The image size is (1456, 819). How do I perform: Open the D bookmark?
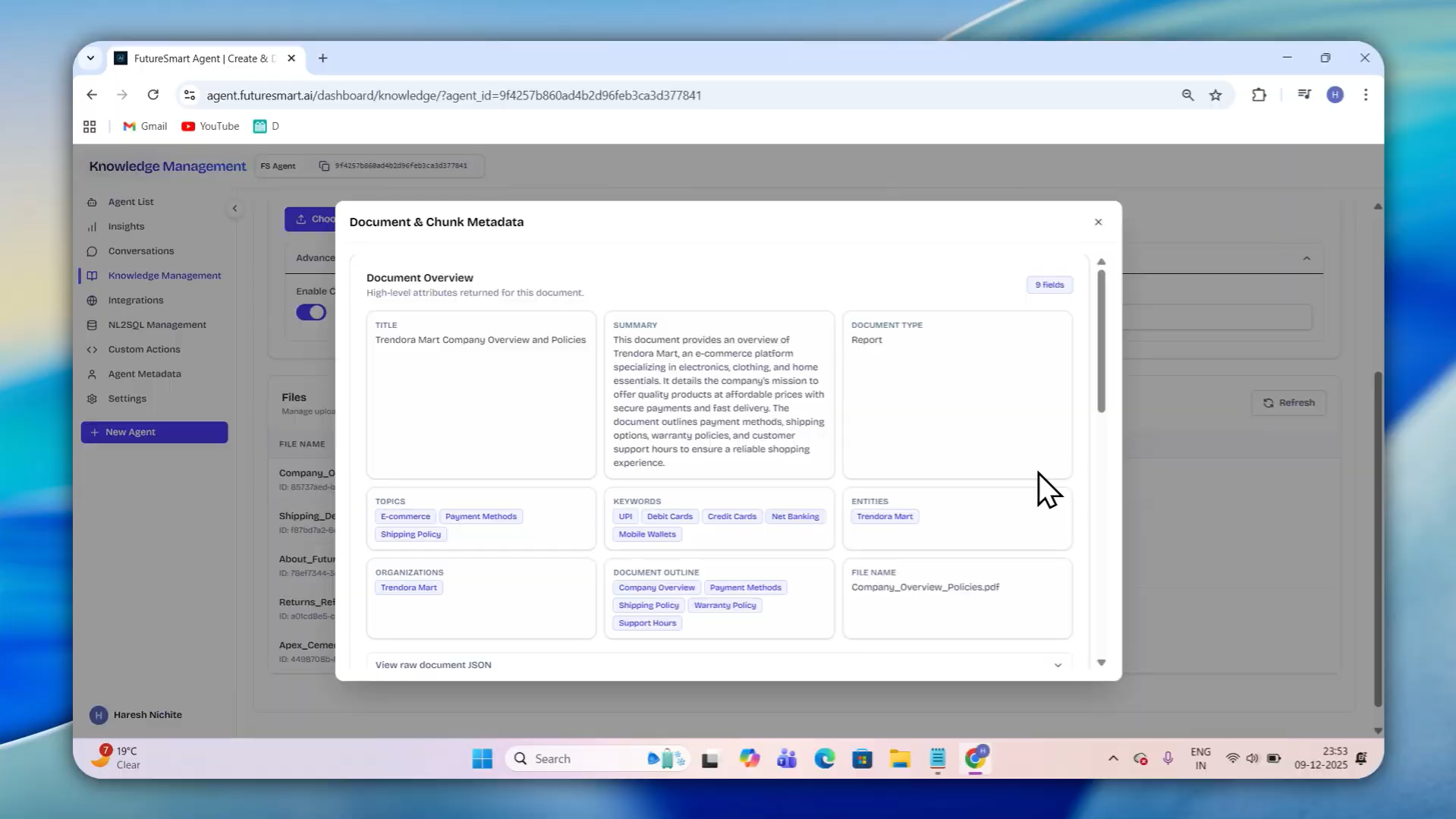(x=266, y=127)
